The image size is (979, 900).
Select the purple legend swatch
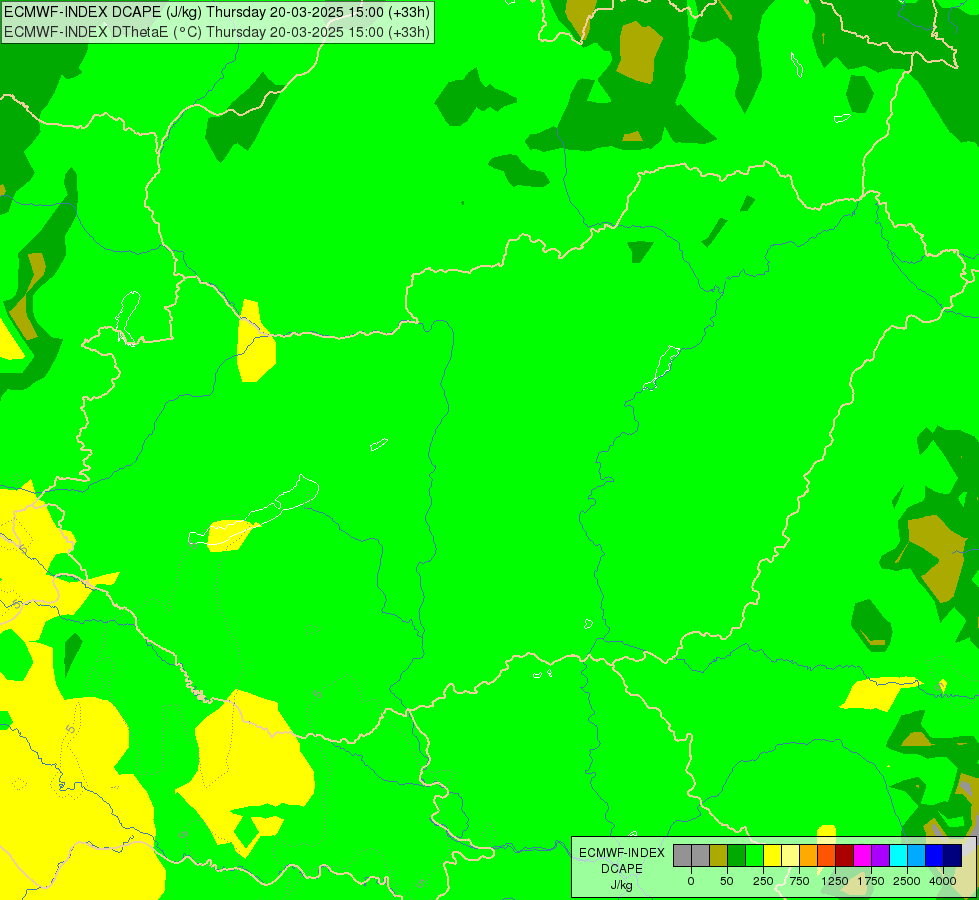[x=880, y=856]
